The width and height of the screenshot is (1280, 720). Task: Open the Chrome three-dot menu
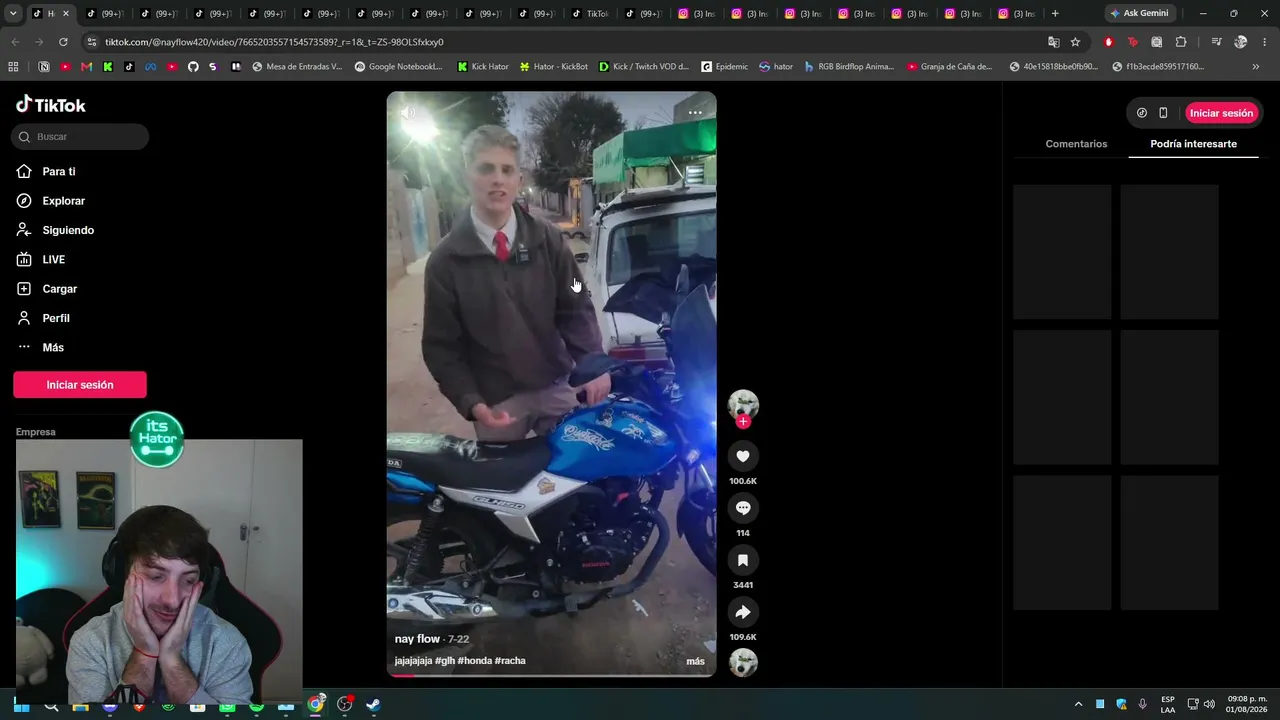pos(1265,42)
